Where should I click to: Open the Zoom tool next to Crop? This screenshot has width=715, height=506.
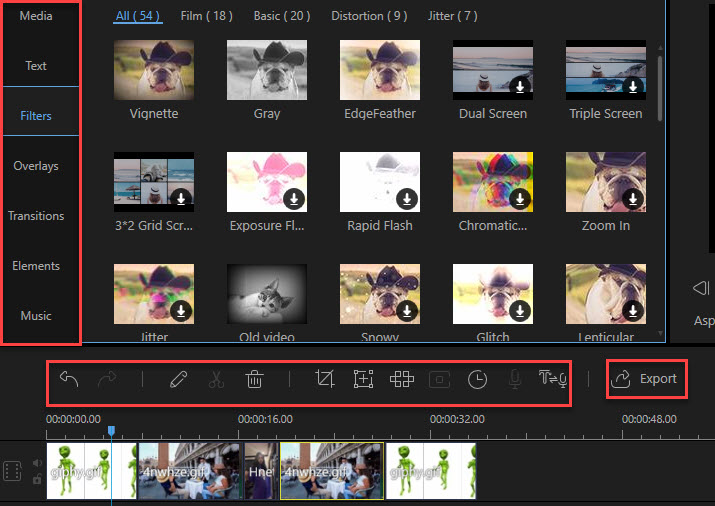point(363,379)
